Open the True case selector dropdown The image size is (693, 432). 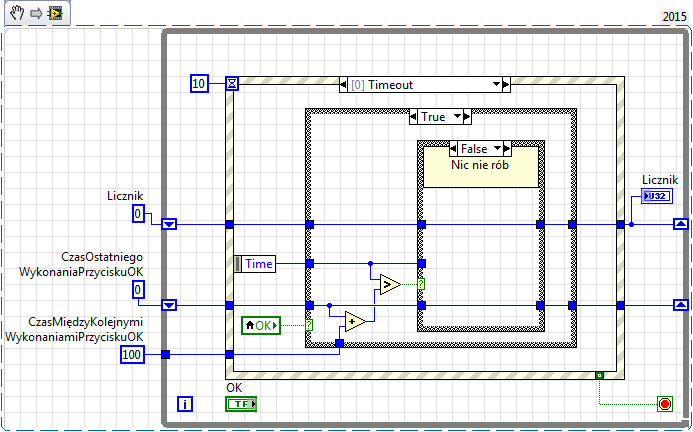click(457, 117)
